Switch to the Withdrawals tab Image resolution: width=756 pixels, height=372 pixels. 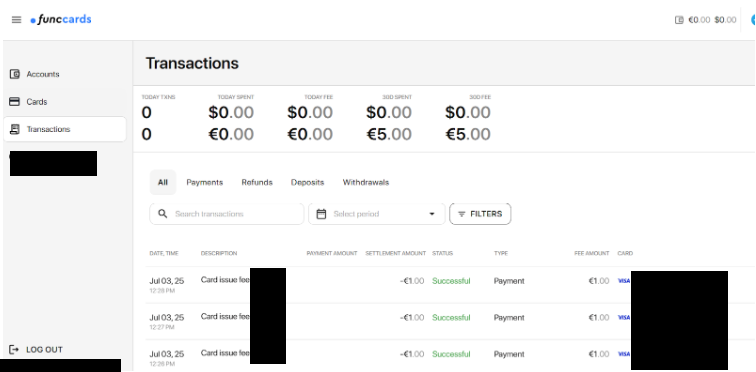pyautogui.click(x=366, y=182)
